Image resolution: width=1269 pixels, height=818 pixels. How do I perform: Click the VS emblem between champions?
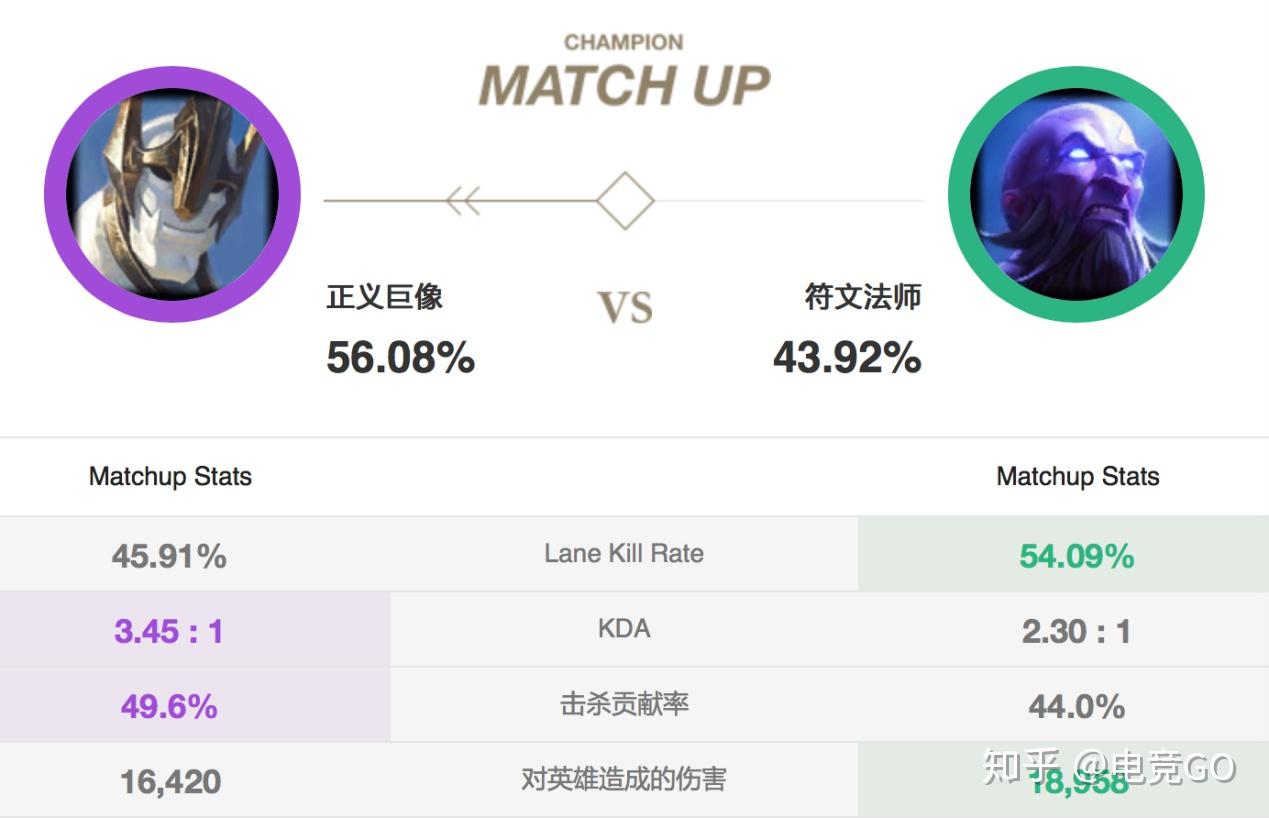pos(624,307)
